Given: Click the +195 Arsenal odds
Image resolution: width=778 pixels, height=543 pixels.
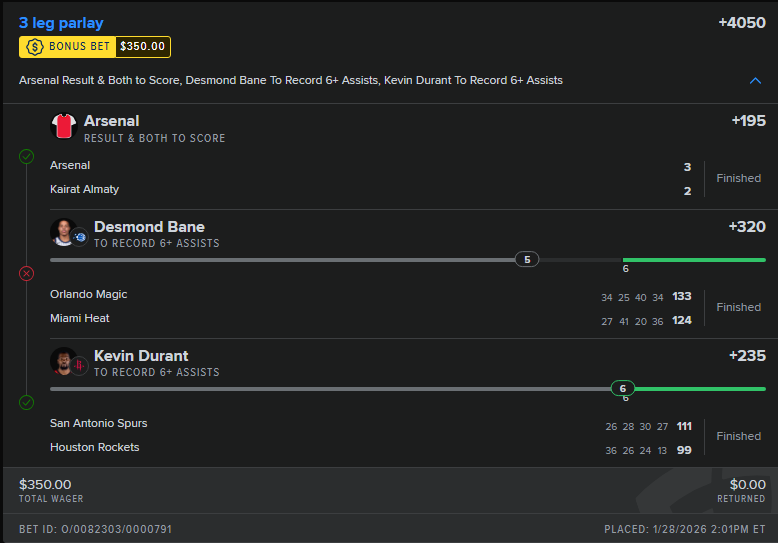Looking at the screenshot, I should (x=748, y=121).
